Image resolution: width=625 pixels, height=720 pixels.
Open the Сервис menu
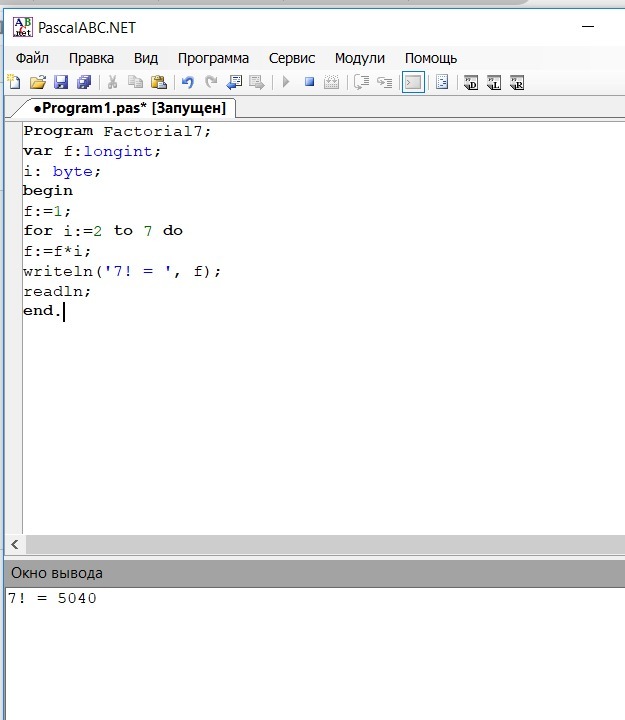pyautogui.click(x=292, y=58)
